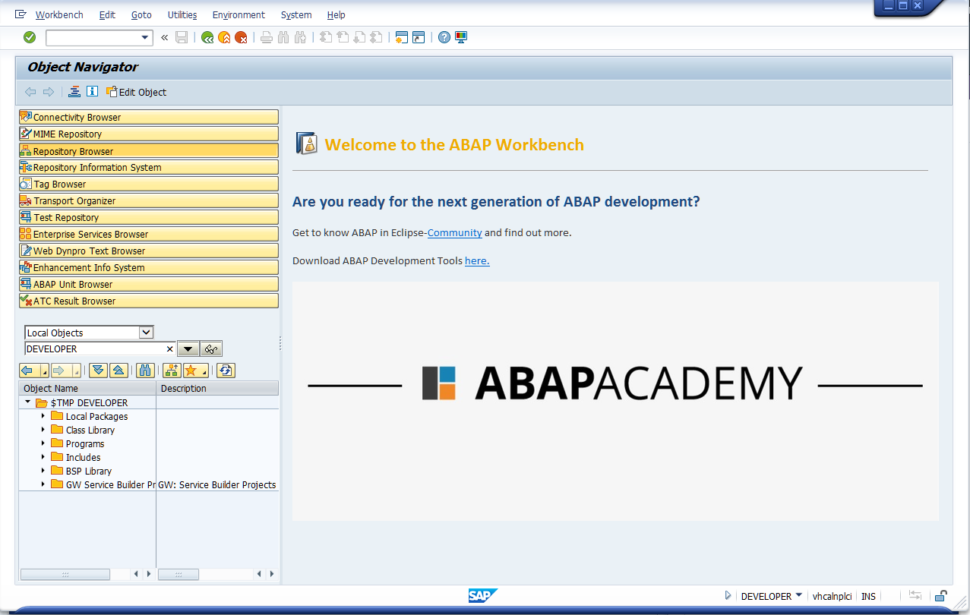Image resolution: width=970 pixels, height=615 pixels.
Task: Click the green Back icon
Action: tap(207, 38)
